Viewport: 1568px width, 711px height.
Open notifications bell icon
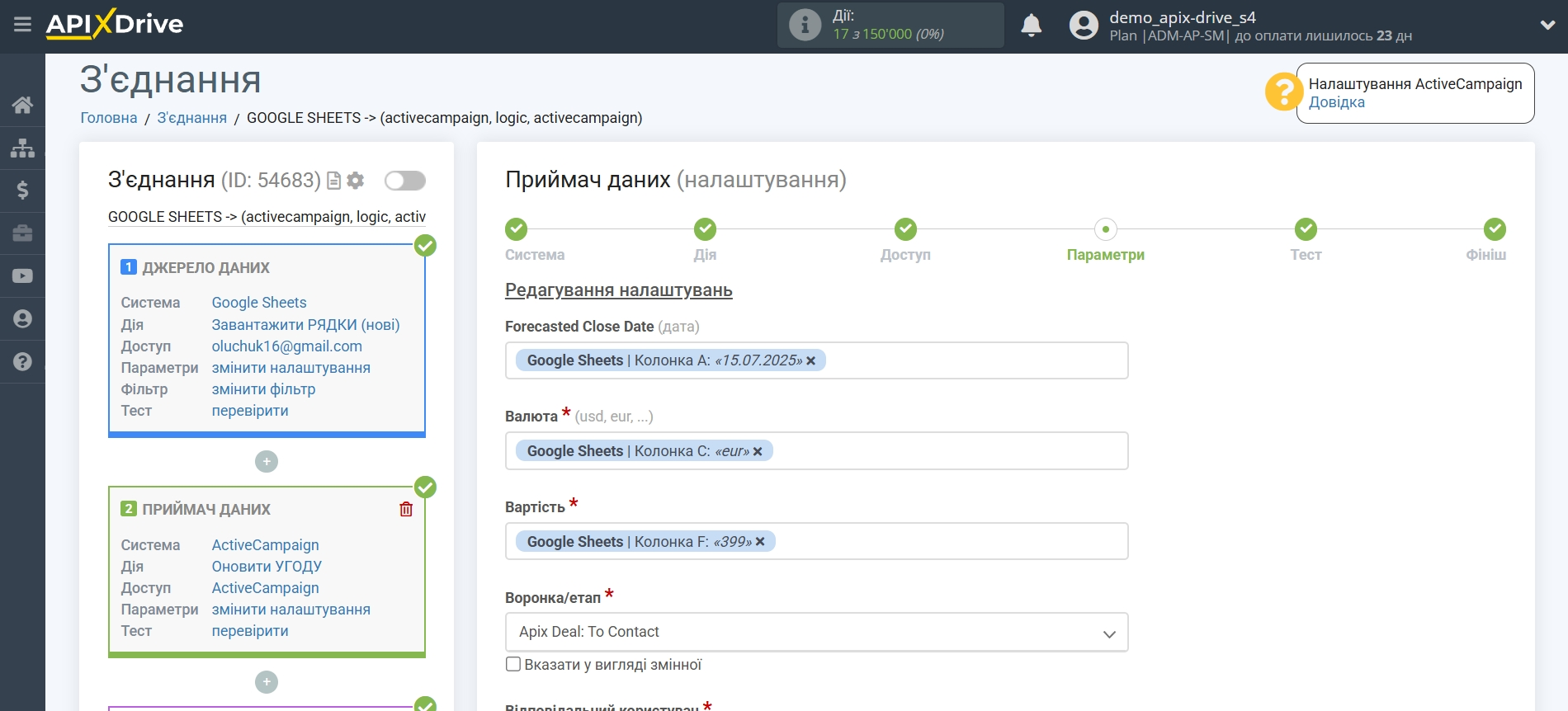pos(1031,26)
